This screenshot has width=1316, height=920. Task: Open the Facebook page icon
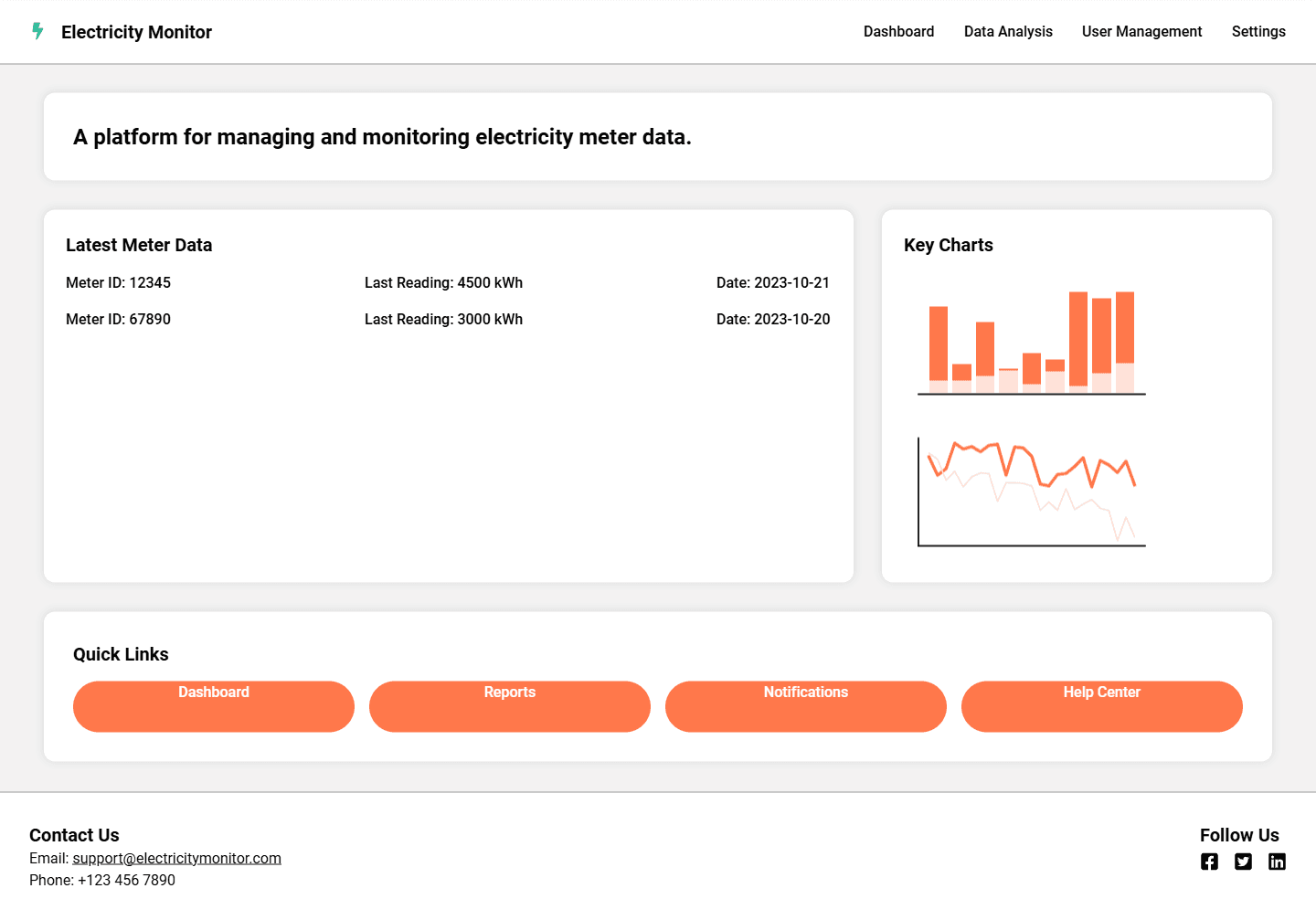1209,862
